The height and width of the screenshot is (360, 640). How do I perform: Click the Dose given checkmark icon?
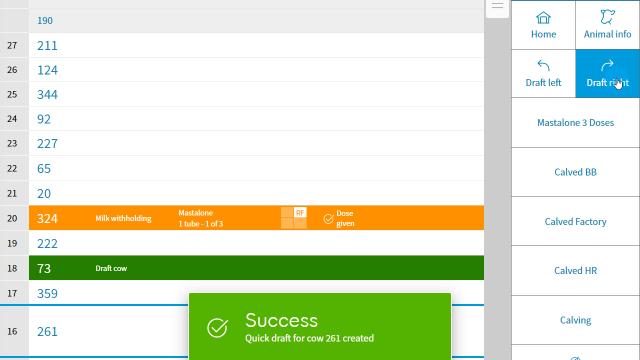point(329,219)
